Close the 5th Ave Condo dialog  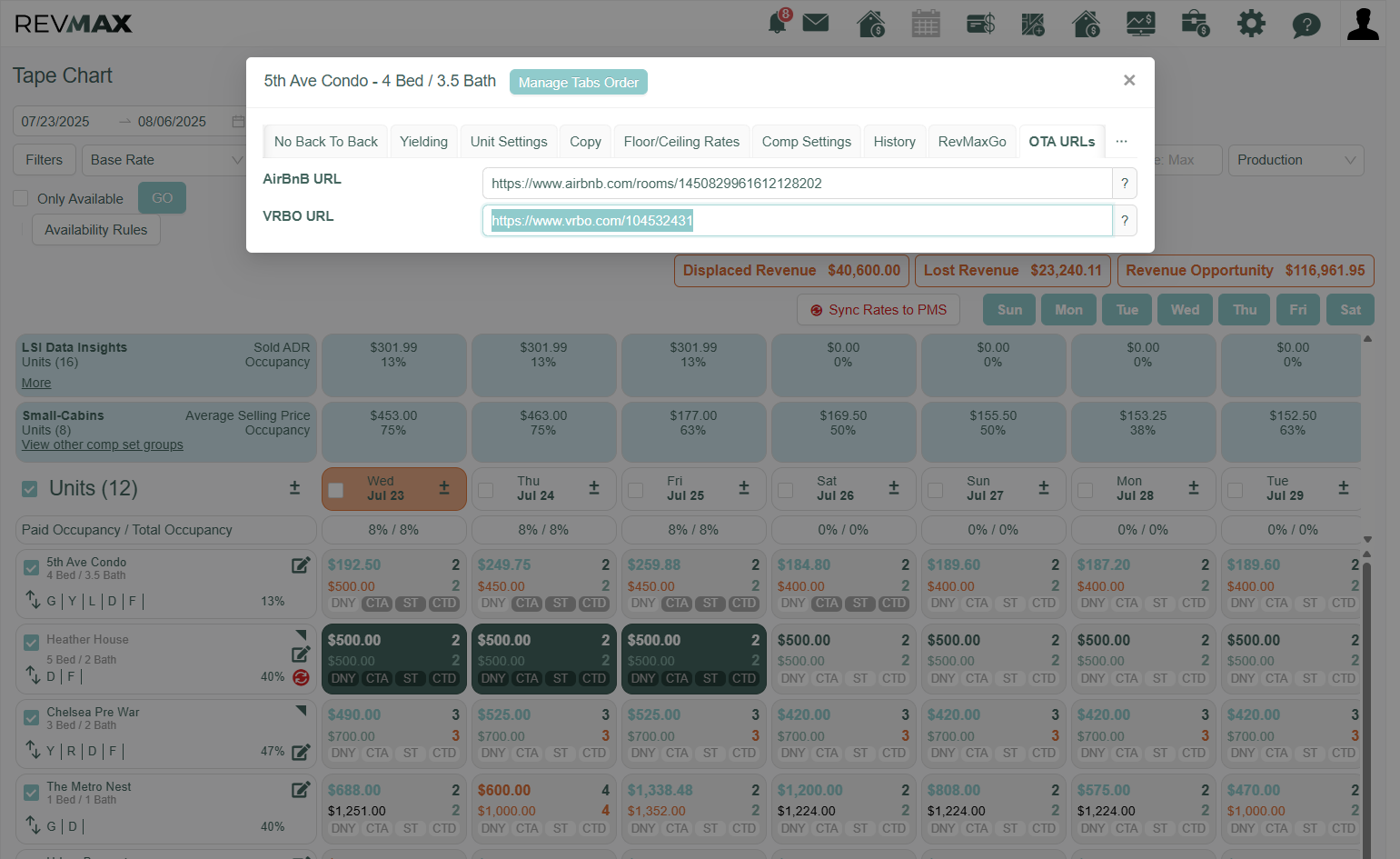[1129, 80]
